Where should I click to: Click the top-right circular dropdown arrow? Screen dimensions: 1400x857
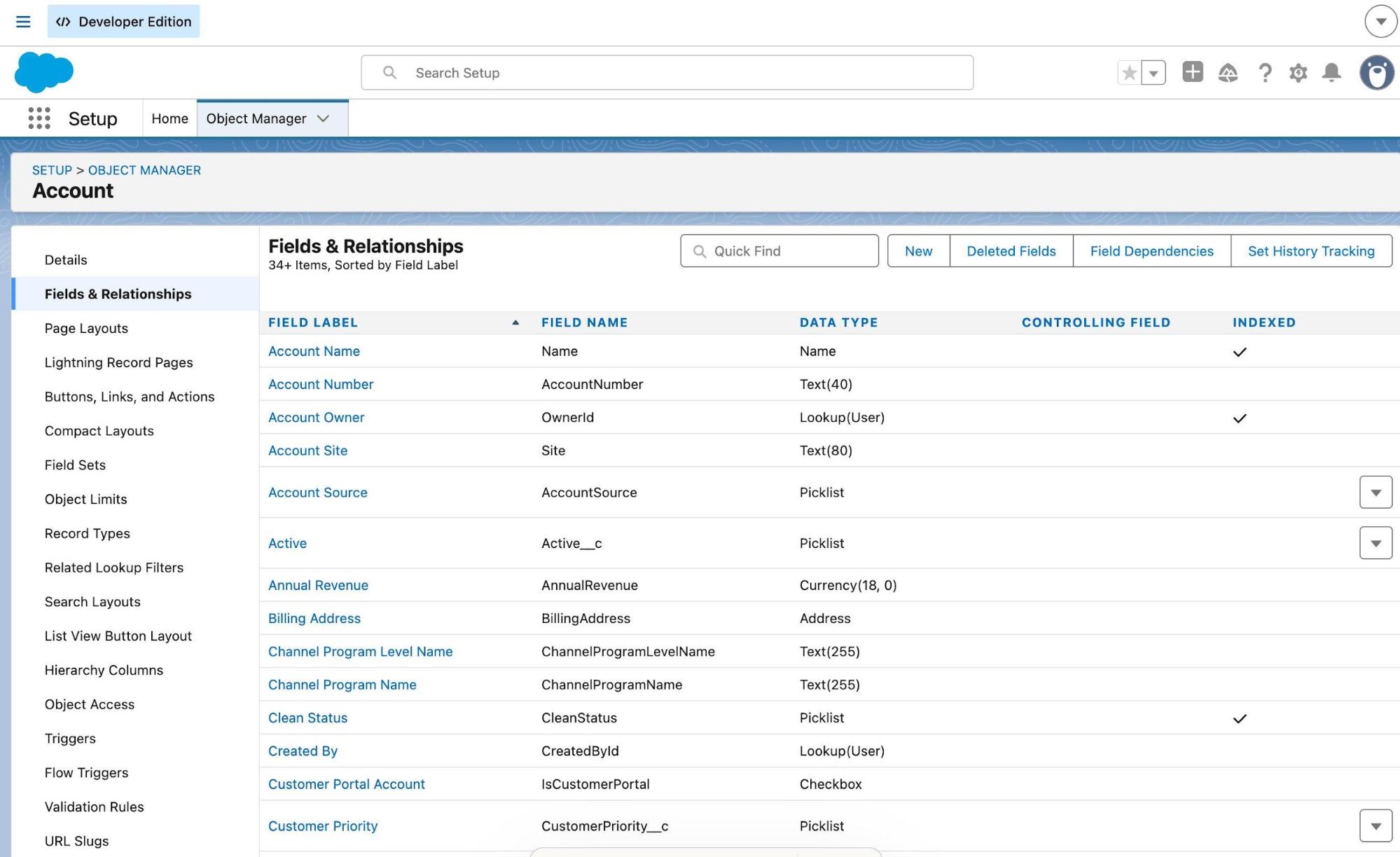[x=1381, y=22]
